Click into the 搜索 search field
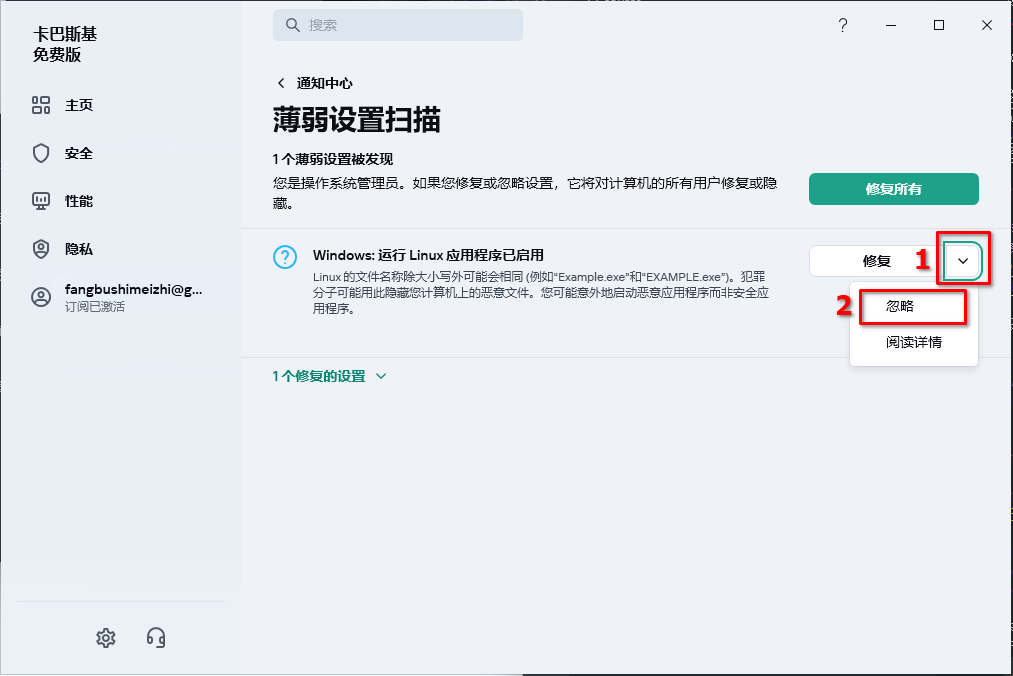1013x676 pixels. tap(410, 25)
